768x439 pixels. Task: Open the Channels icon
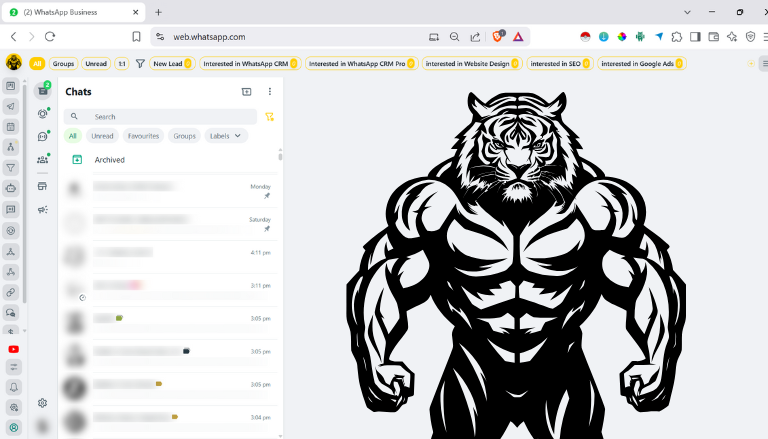[x=43, y=137]
